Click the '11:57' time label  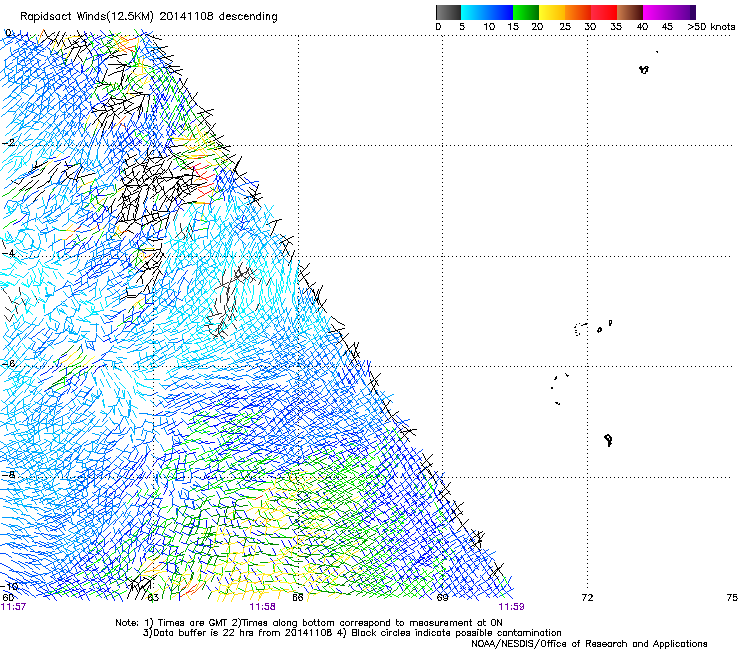coord(13,607)
